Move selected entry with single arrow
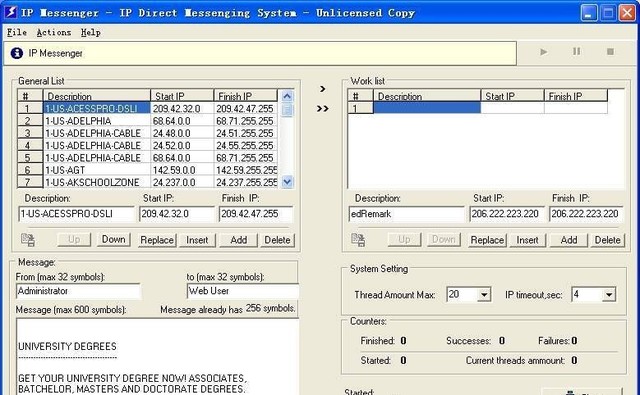This screenshot has width=640, height=395. pos(322,89)
